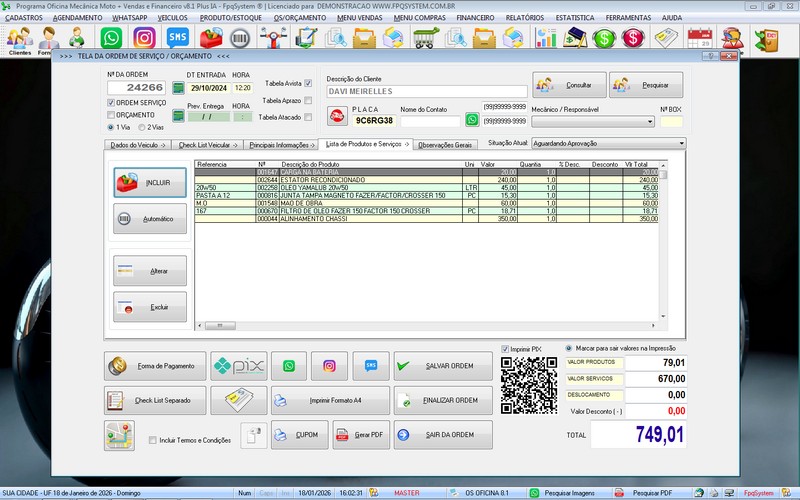Viewport: 800px width, 500px height.
Task: Switch to the Observações Gerais tab
Action: pos(444,145)
